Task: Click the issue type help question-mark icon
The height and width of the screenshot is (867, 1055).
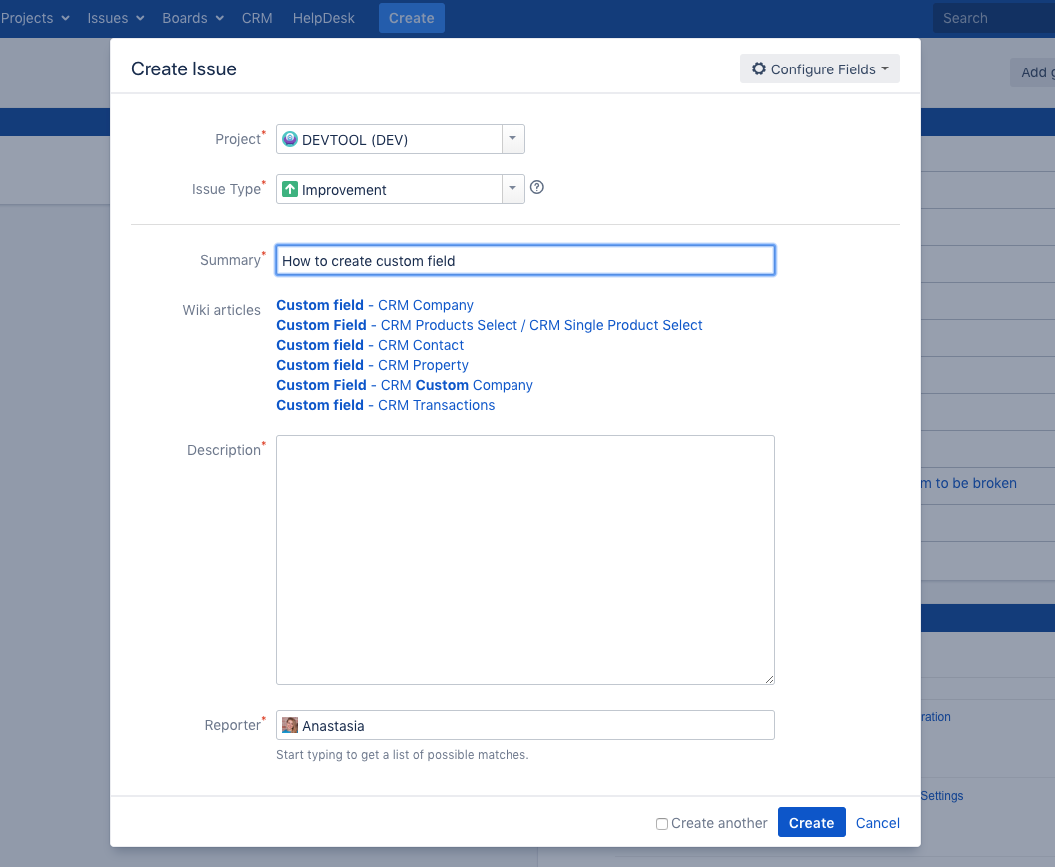Action: pyautogui.click(x=537, y=188)
